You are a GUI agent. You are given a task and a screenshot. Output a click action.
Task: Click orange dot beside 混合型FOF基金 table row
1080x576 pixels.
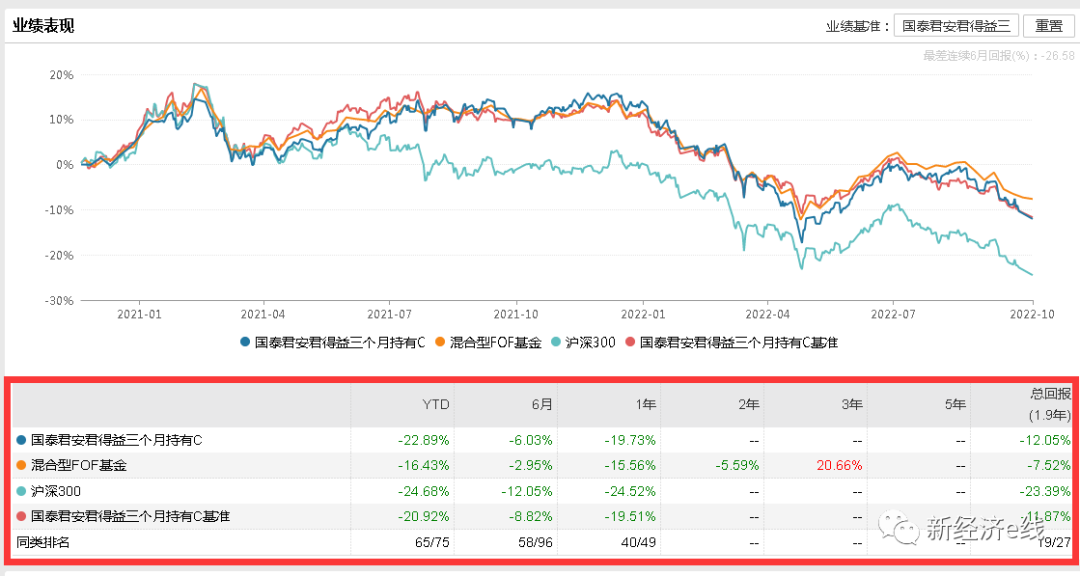[21, 465]
